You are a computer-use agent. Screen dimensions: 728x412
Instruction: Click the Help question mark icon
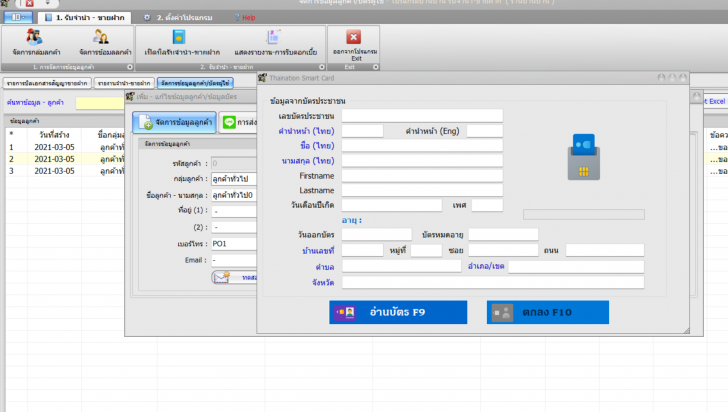pos(237,18)
